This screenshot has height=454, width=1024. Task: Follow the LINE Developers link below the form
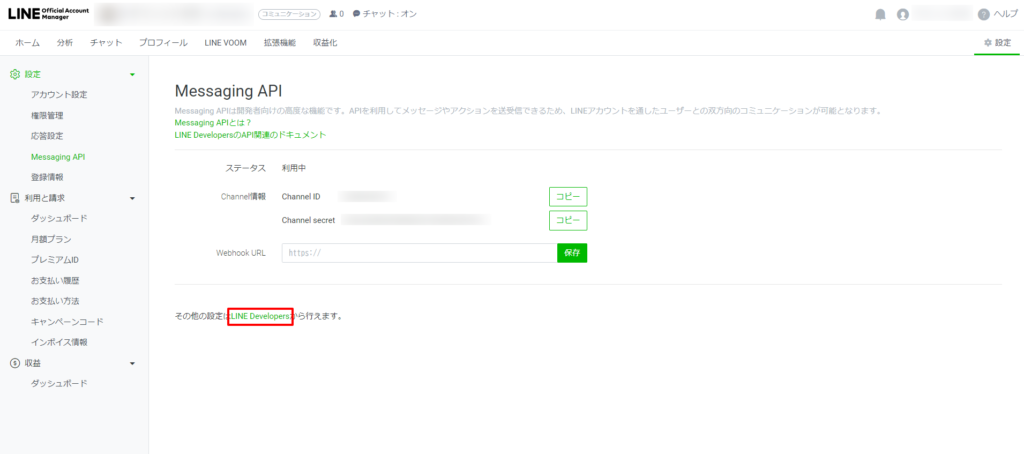[260, 316]
